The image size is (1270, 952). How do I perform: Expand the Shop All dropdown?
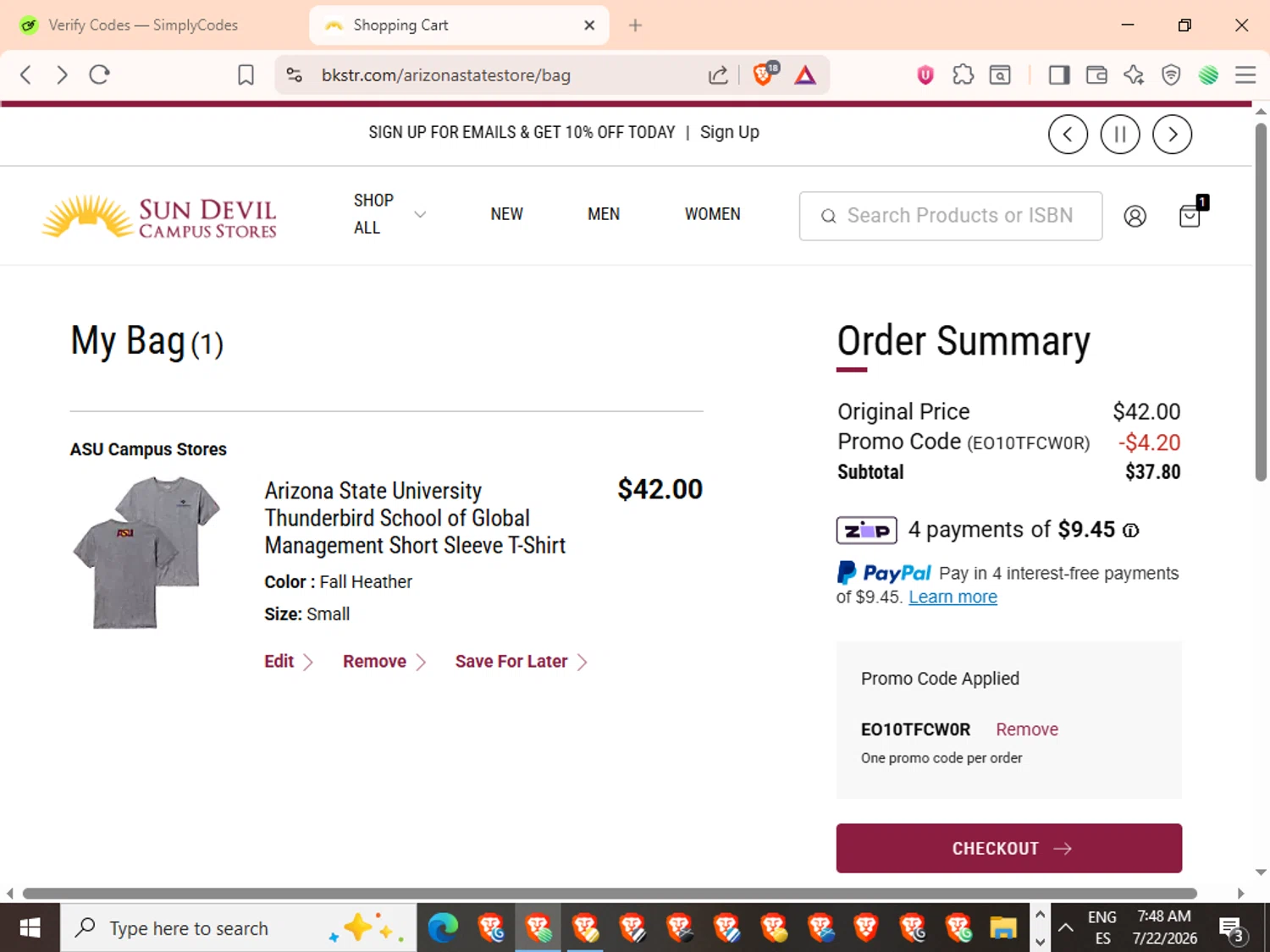(x=389, y=214)
